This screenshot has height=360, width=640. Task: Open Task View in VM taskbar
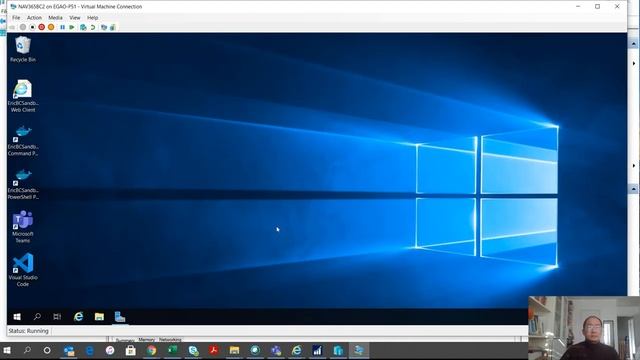57,317
